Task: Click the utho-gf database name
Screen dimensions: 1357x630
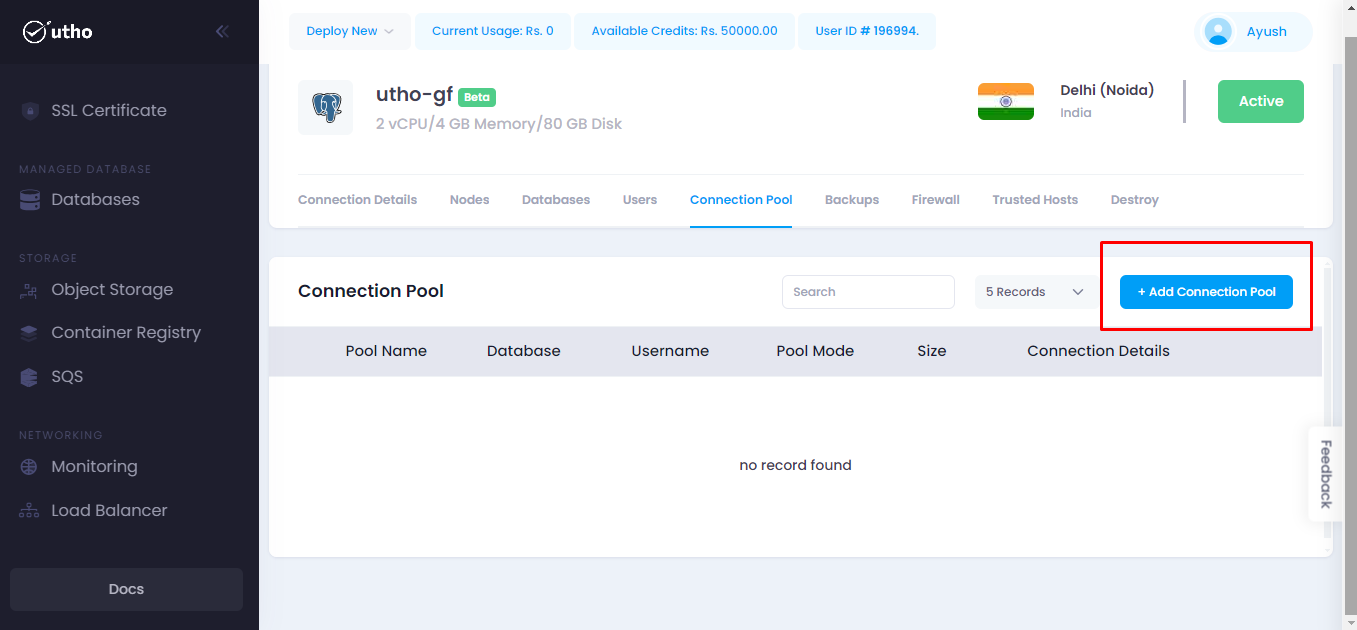Action: (414, 95)
